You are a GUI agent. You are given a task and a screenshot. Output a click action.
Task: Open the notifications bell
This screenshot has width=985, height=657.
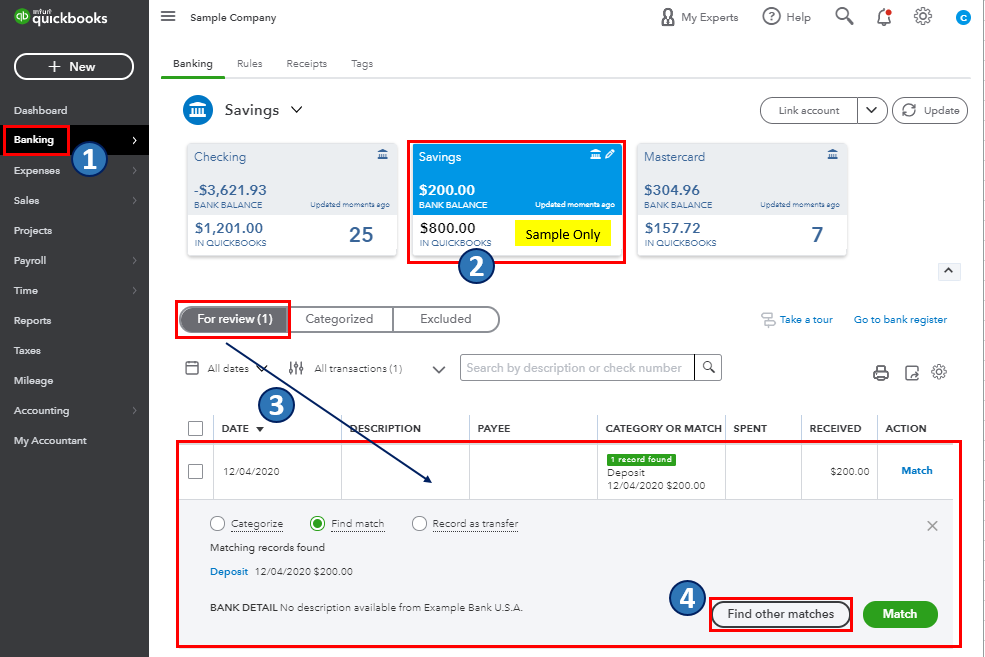(x=884, y=17)
